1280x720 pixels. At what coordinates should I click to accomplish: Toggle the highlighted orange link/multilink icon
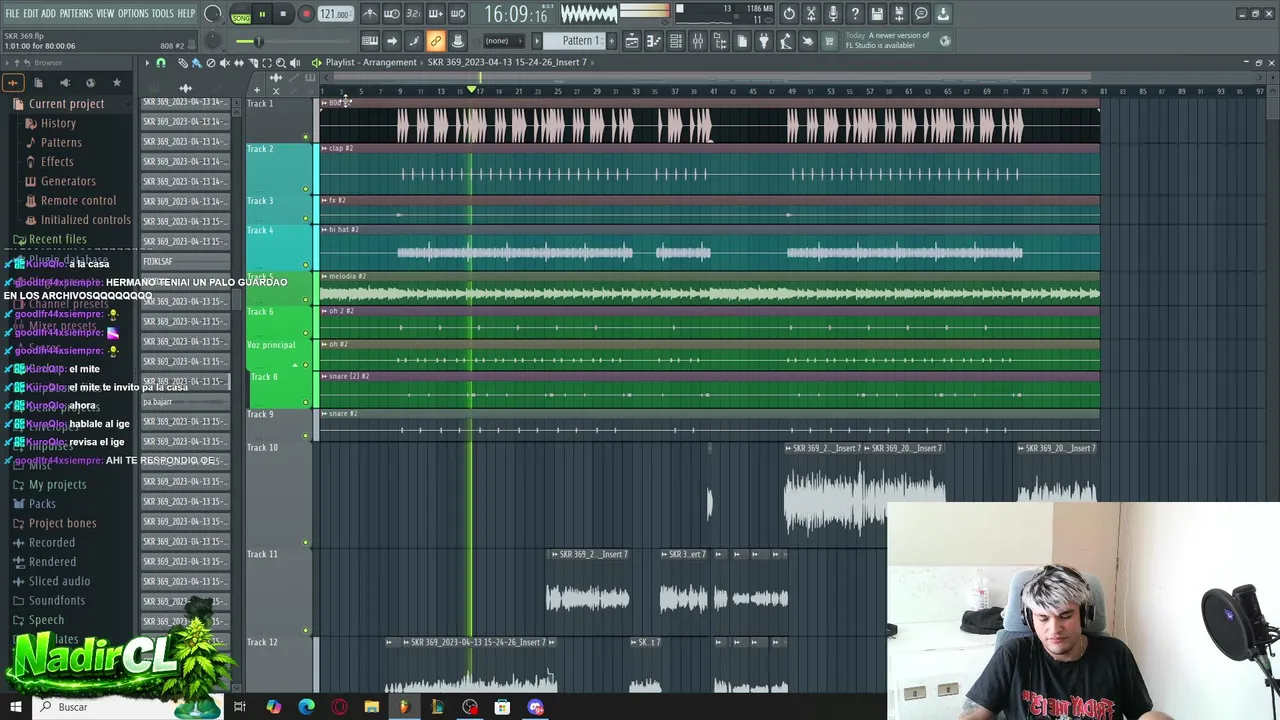(436, 41)
